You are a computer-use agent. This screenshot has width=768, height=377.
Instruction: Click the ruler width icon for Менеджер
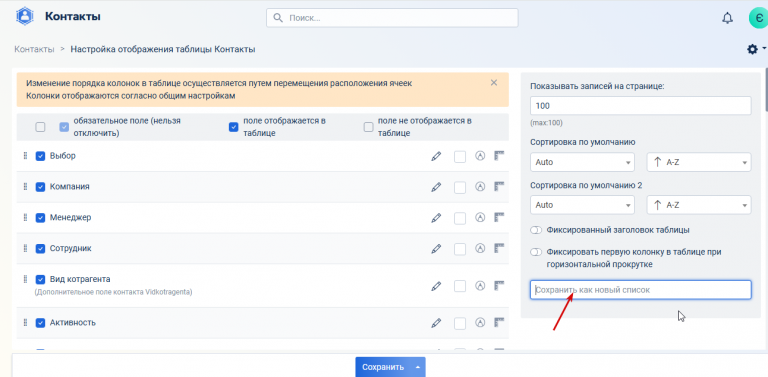[x=499, y=217]
